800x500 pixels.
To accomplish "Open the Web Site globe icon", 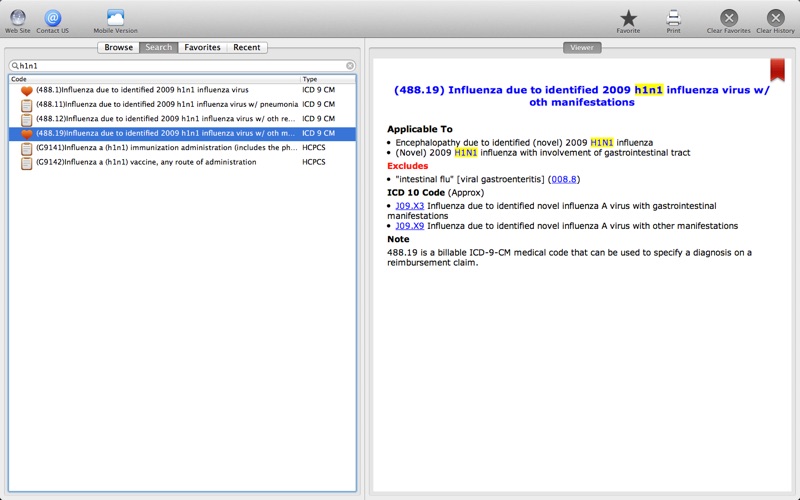I will coord(18,18).
